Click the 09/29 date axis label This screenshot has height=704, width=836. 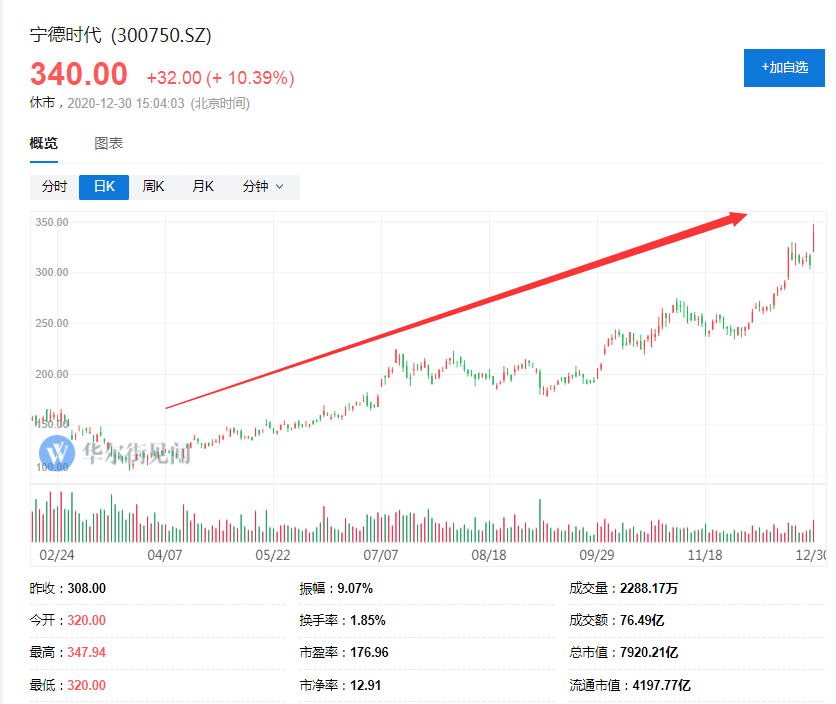597,555
